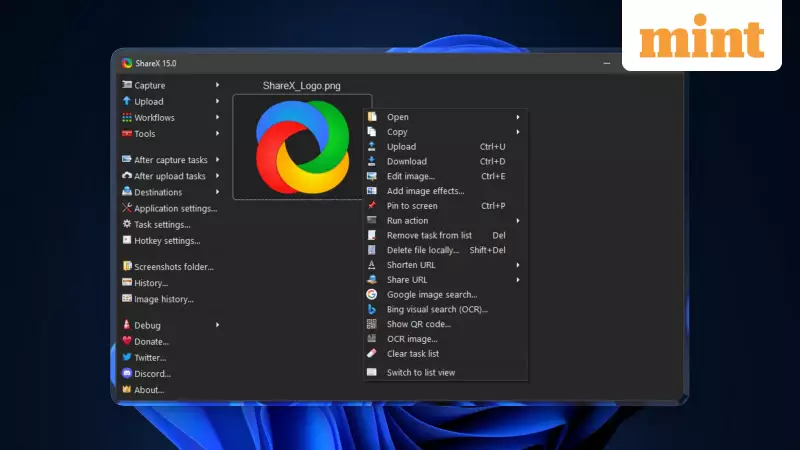This screenshot has height=450, width=800.
Task: Click the Pin to screen pushpin icon
Action: [372, 205]
